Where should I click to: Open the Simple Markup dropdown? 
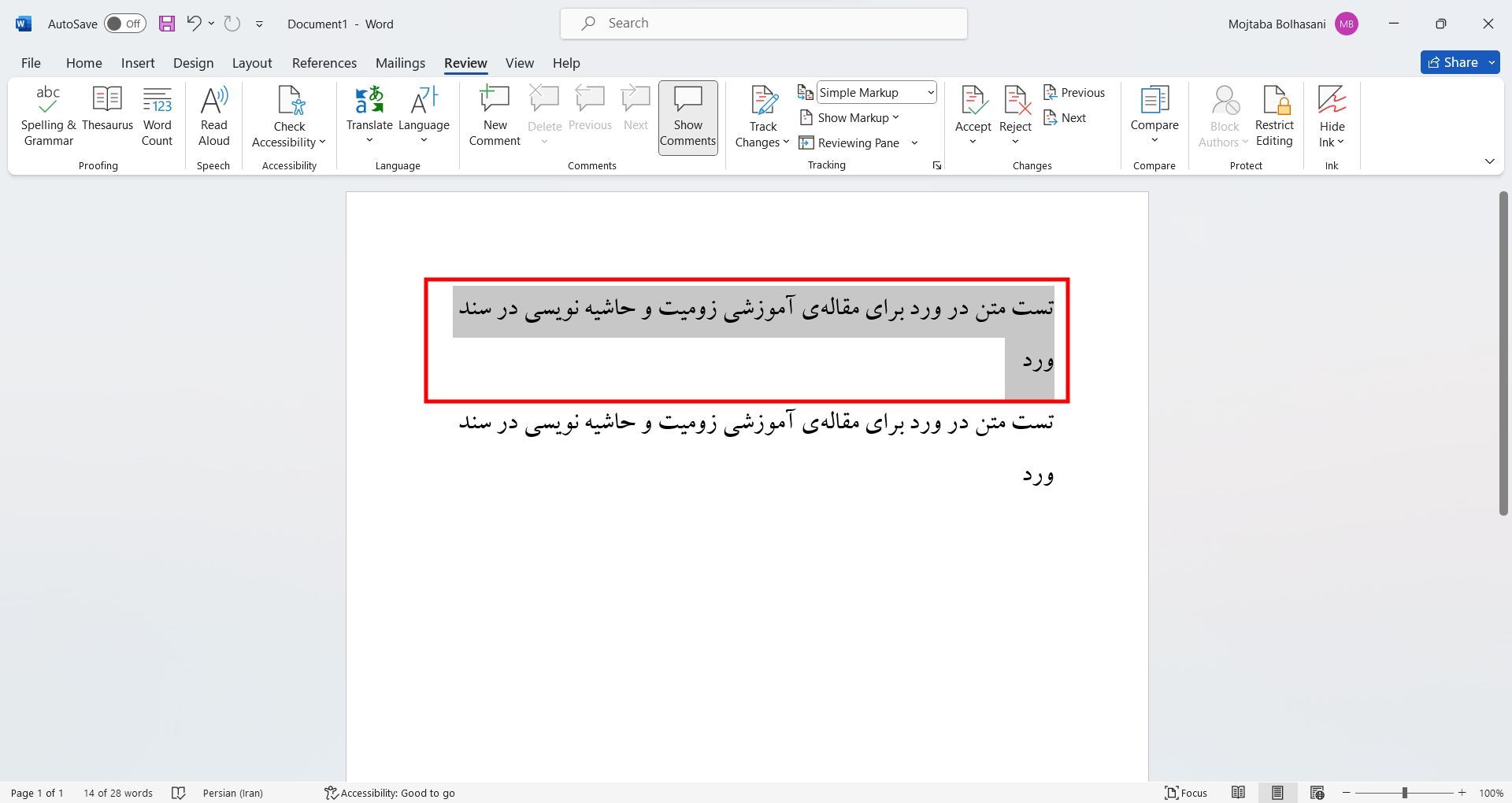876,92
